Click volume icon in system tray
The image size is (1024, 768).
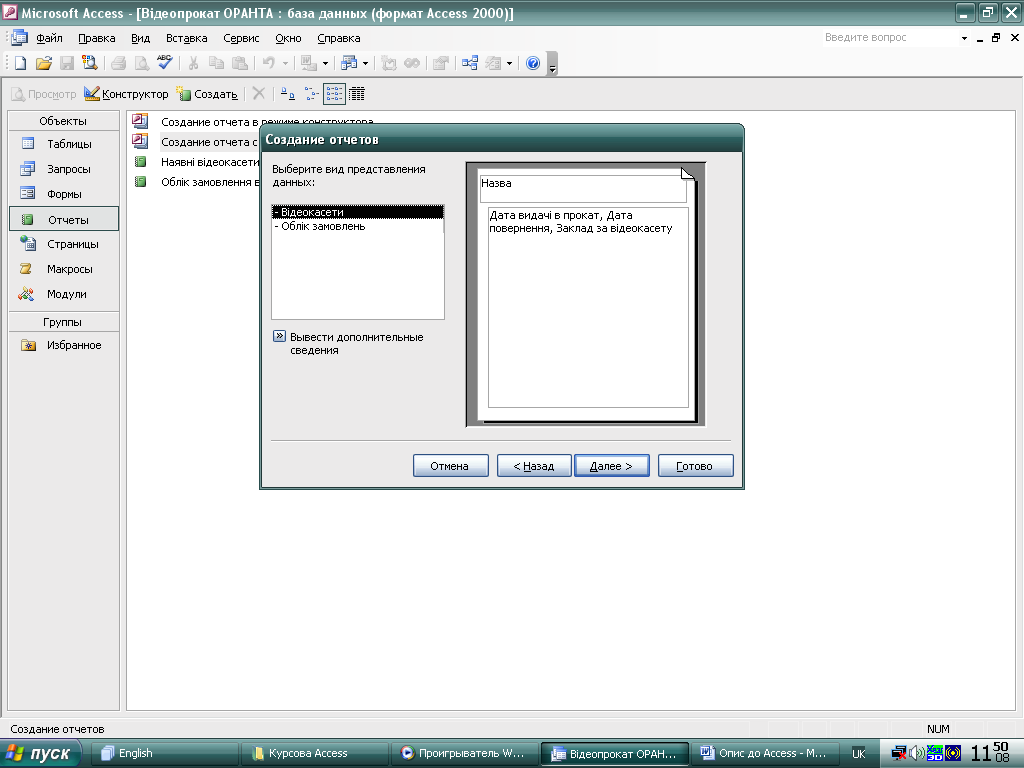(916, 754)
